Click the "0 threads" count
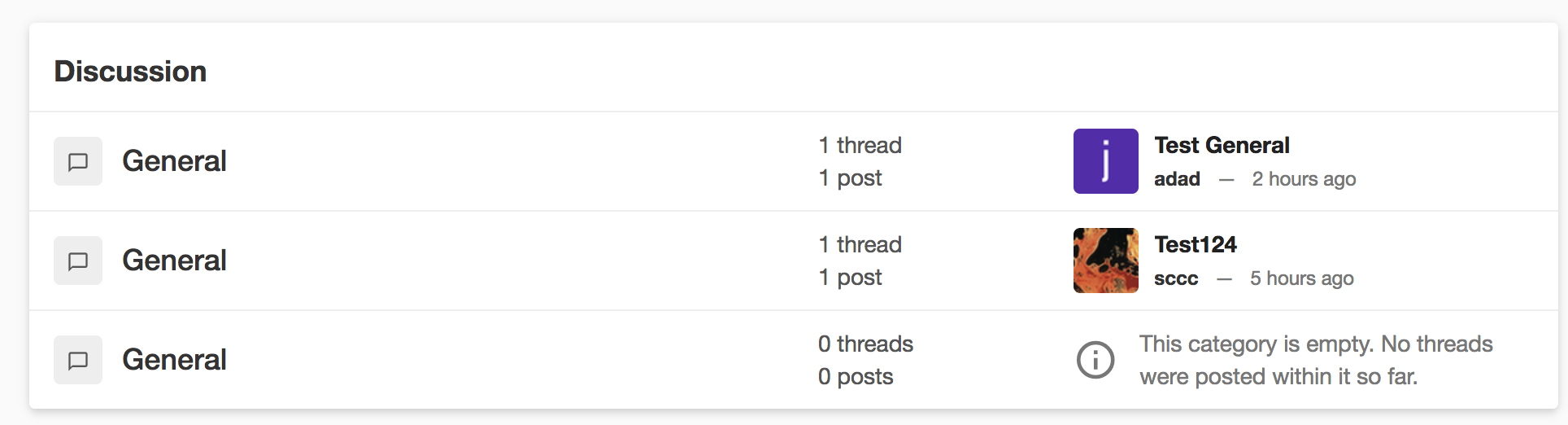The image size is (1568, 425). coord(865,344)
